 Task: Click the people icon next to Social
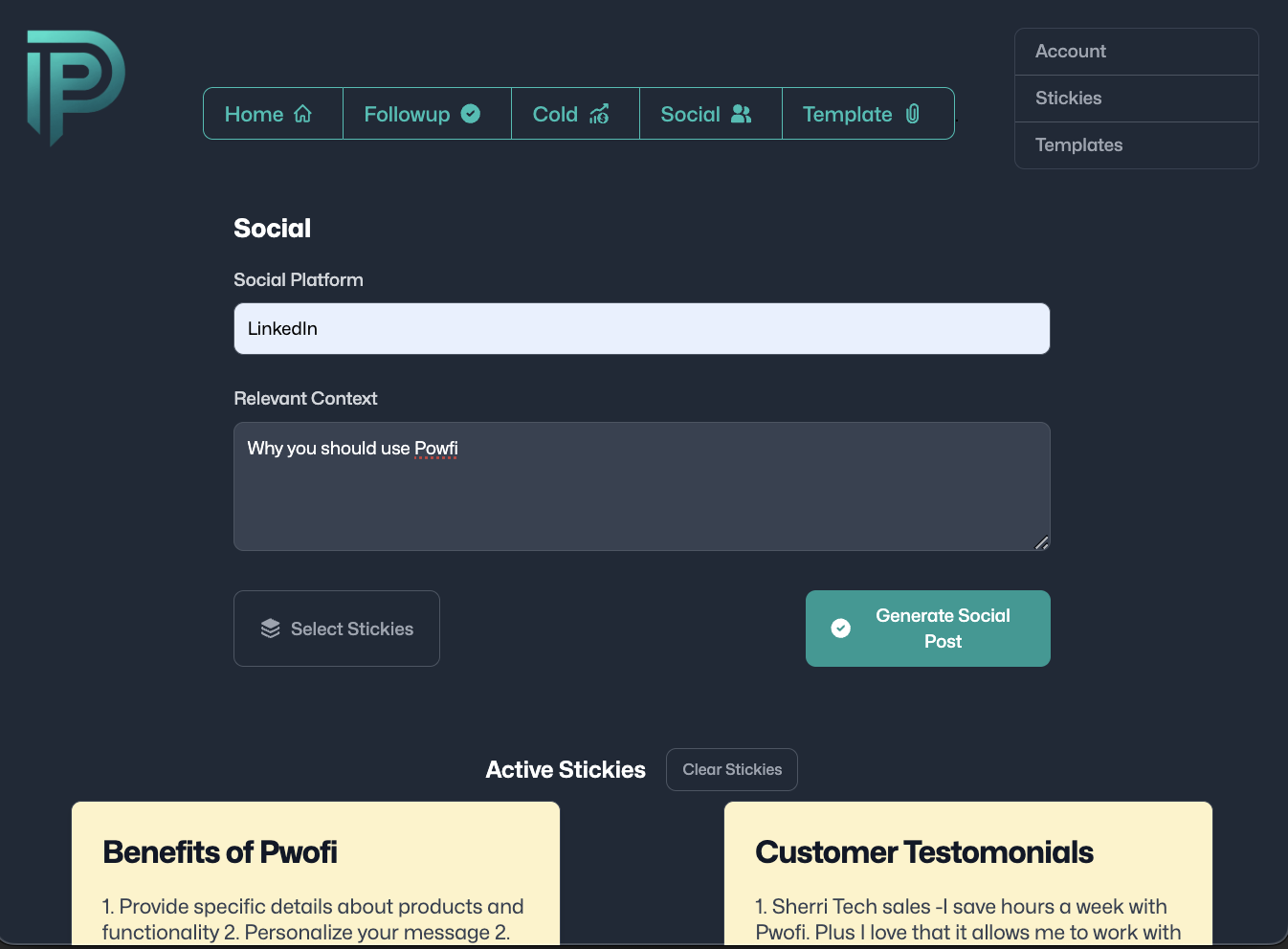[x=742, y=114]
